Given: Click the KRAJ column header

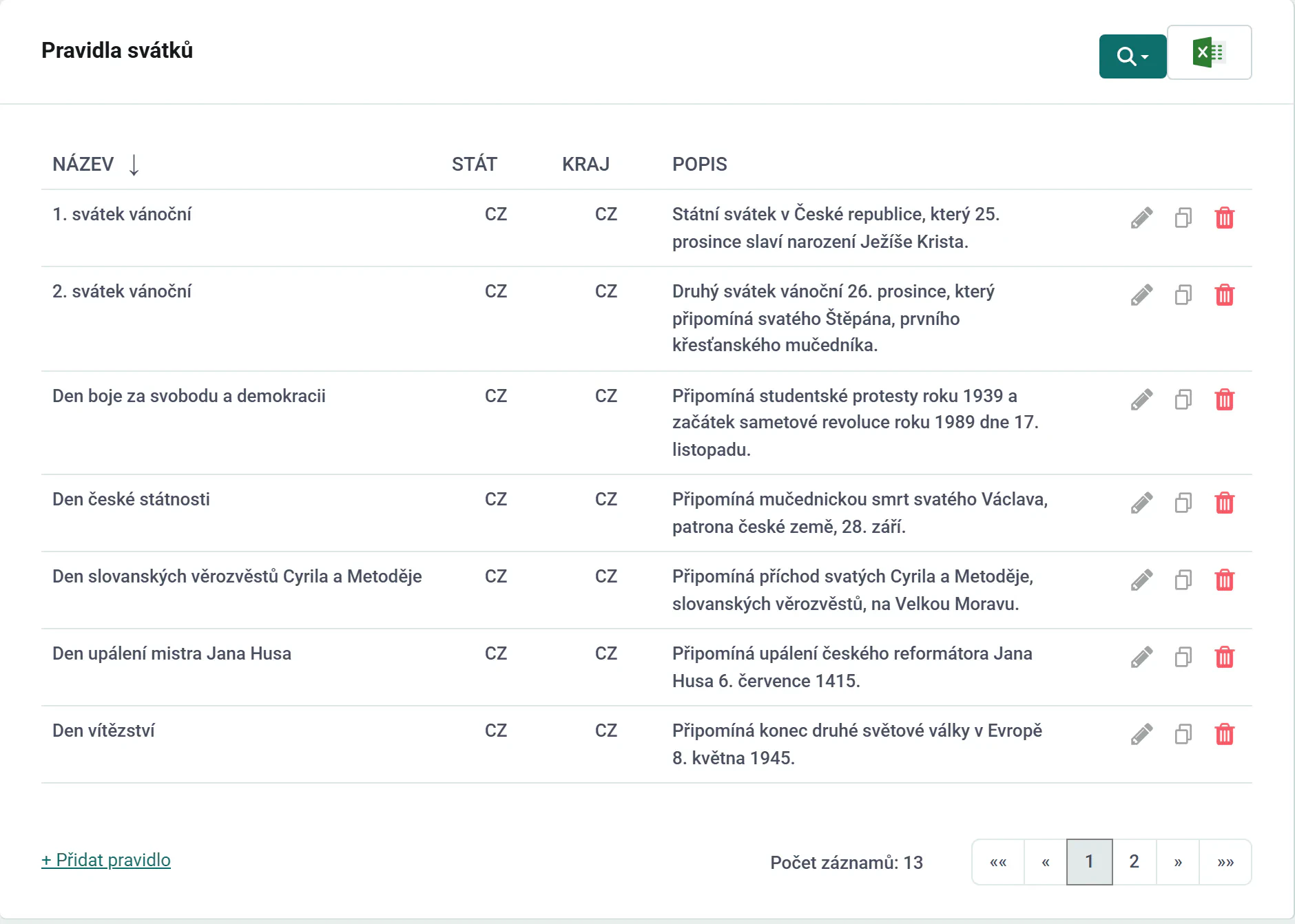Looking at the screenshot, I should click(x=586, y=164).
